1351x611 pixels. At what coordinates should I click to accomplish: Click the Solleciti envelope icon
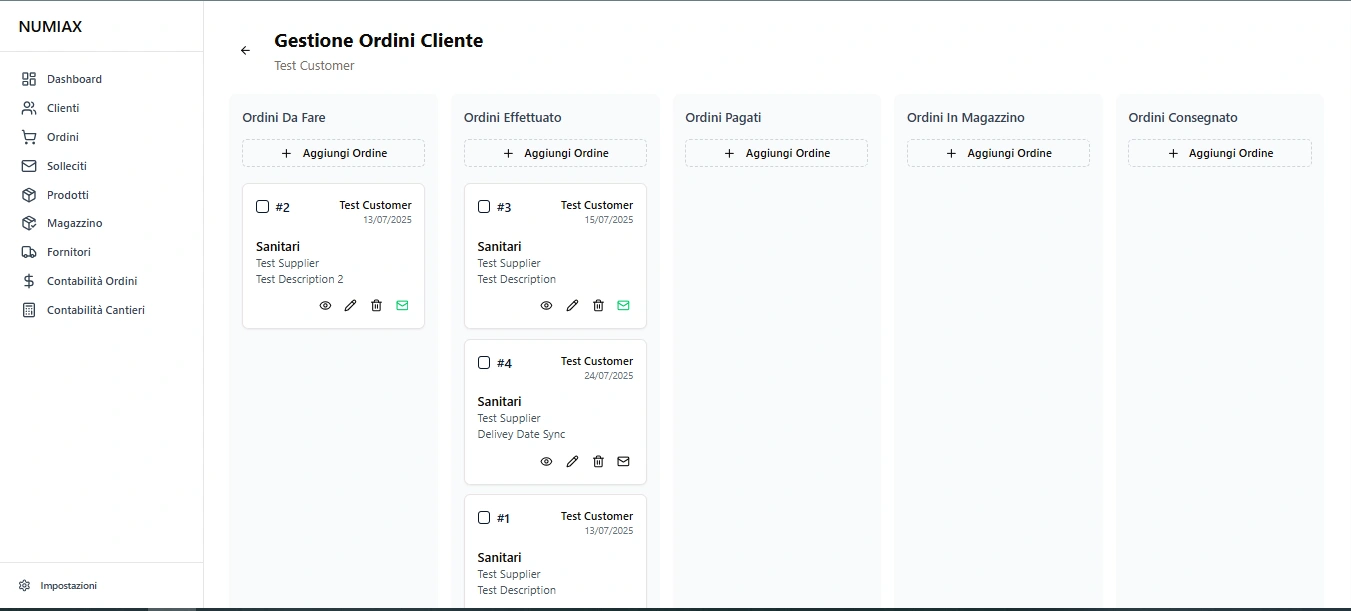point(27,166)
